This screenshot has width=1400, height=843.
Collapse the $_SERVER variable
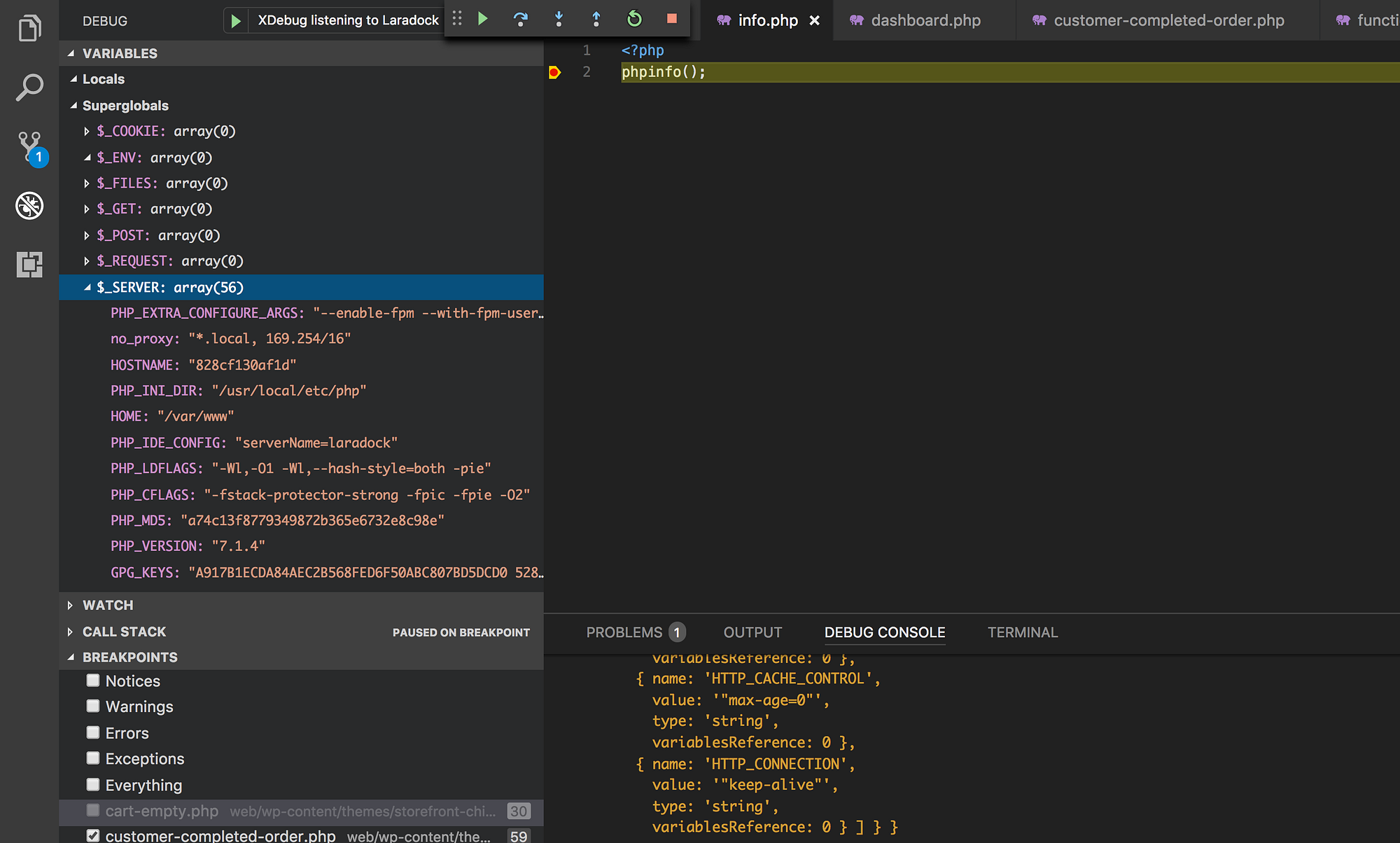tap(87, 287)
